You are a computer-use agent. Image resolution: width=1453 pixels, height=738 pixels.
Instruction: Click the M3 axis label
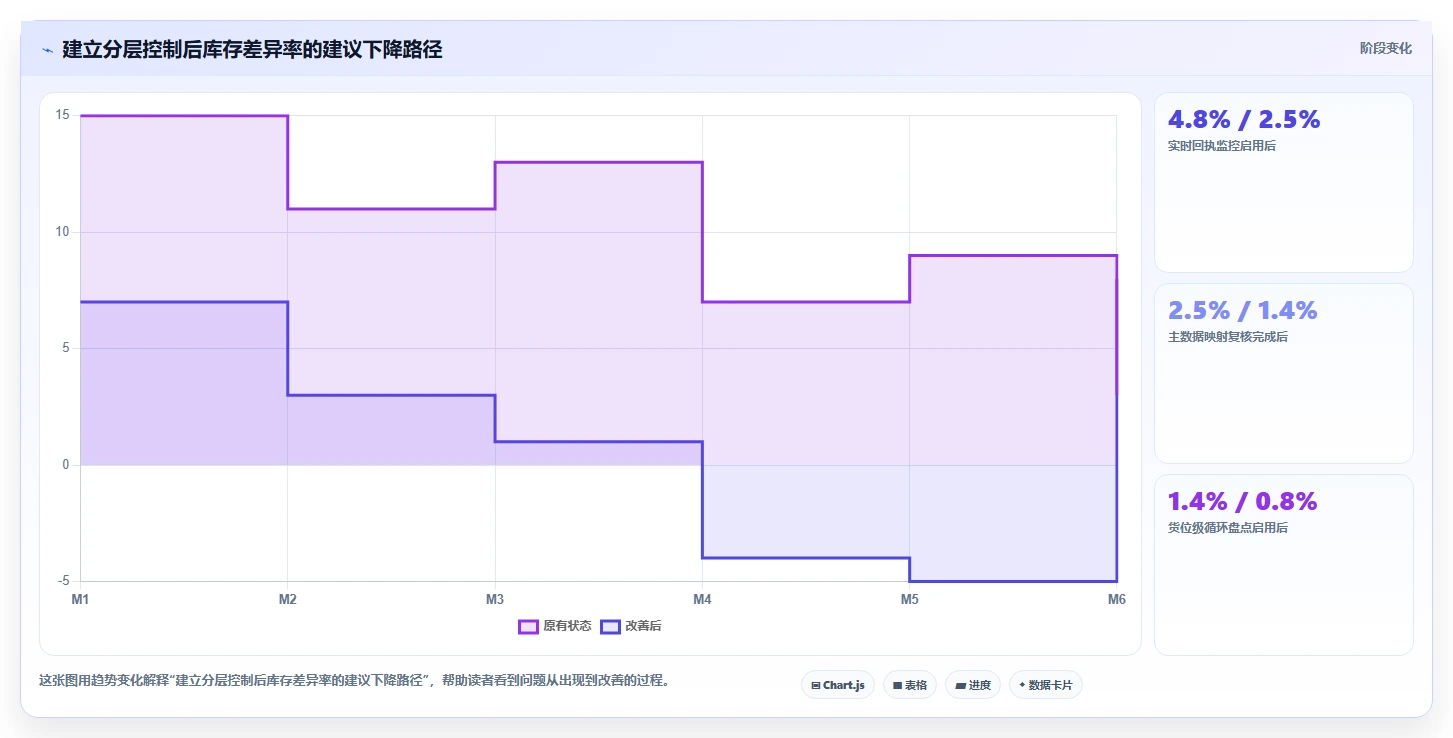pyautogui.click(x=494, y=599)
